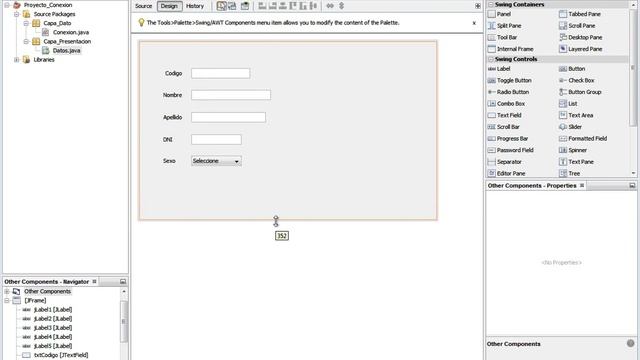The height and width of the screenshot is (360, 640).
Task: Expand the Libraries node
Action: 16,60
